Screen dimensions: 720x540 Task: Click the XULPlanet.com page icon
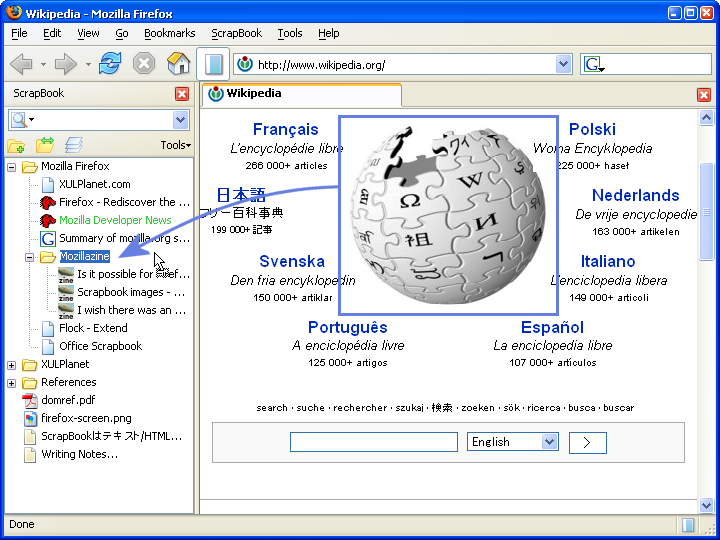(x=48, y=185)
